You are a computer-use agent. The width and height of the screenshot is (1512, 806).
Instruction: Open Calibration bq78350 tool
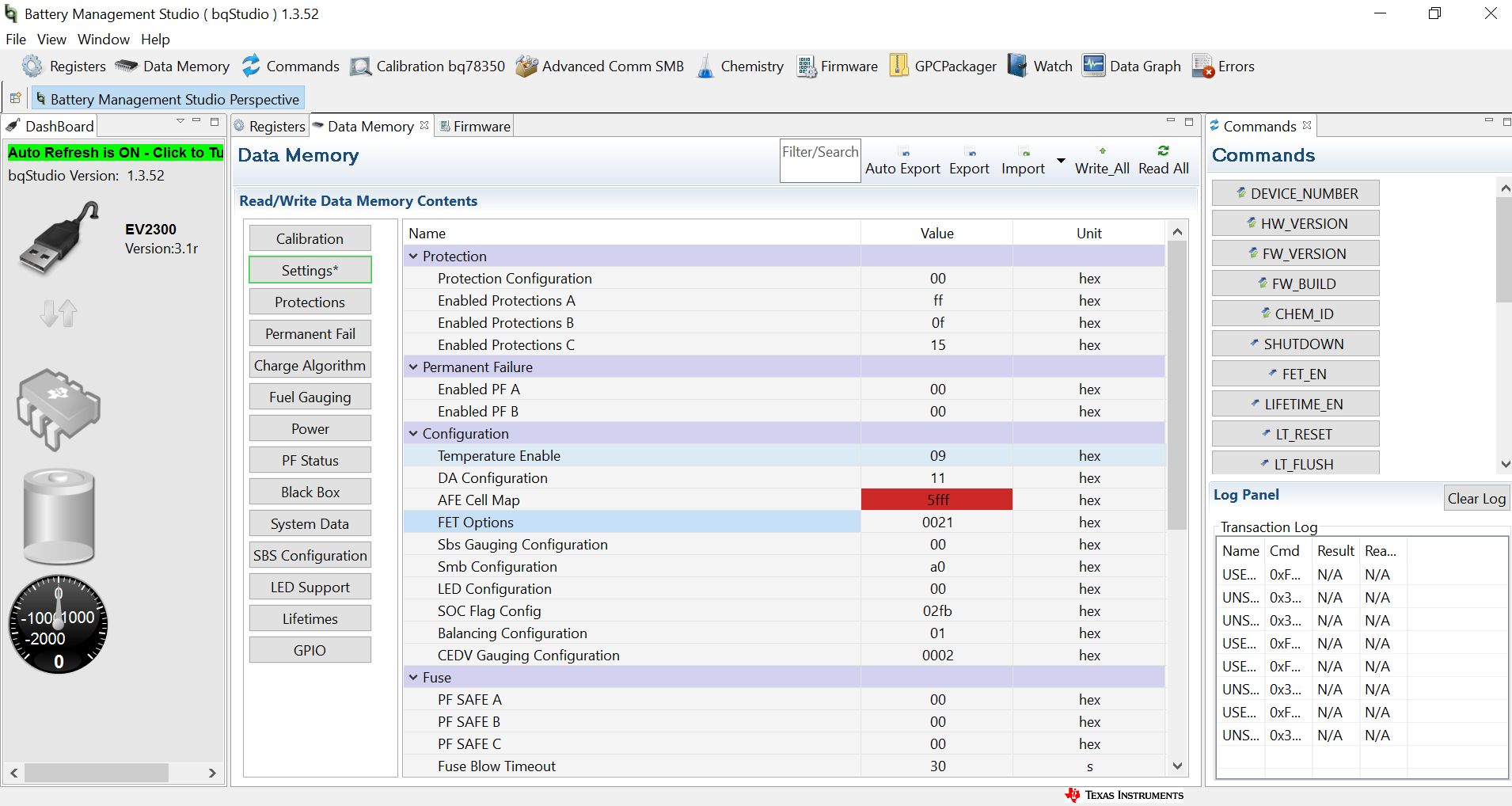click(x=427, y=67)
